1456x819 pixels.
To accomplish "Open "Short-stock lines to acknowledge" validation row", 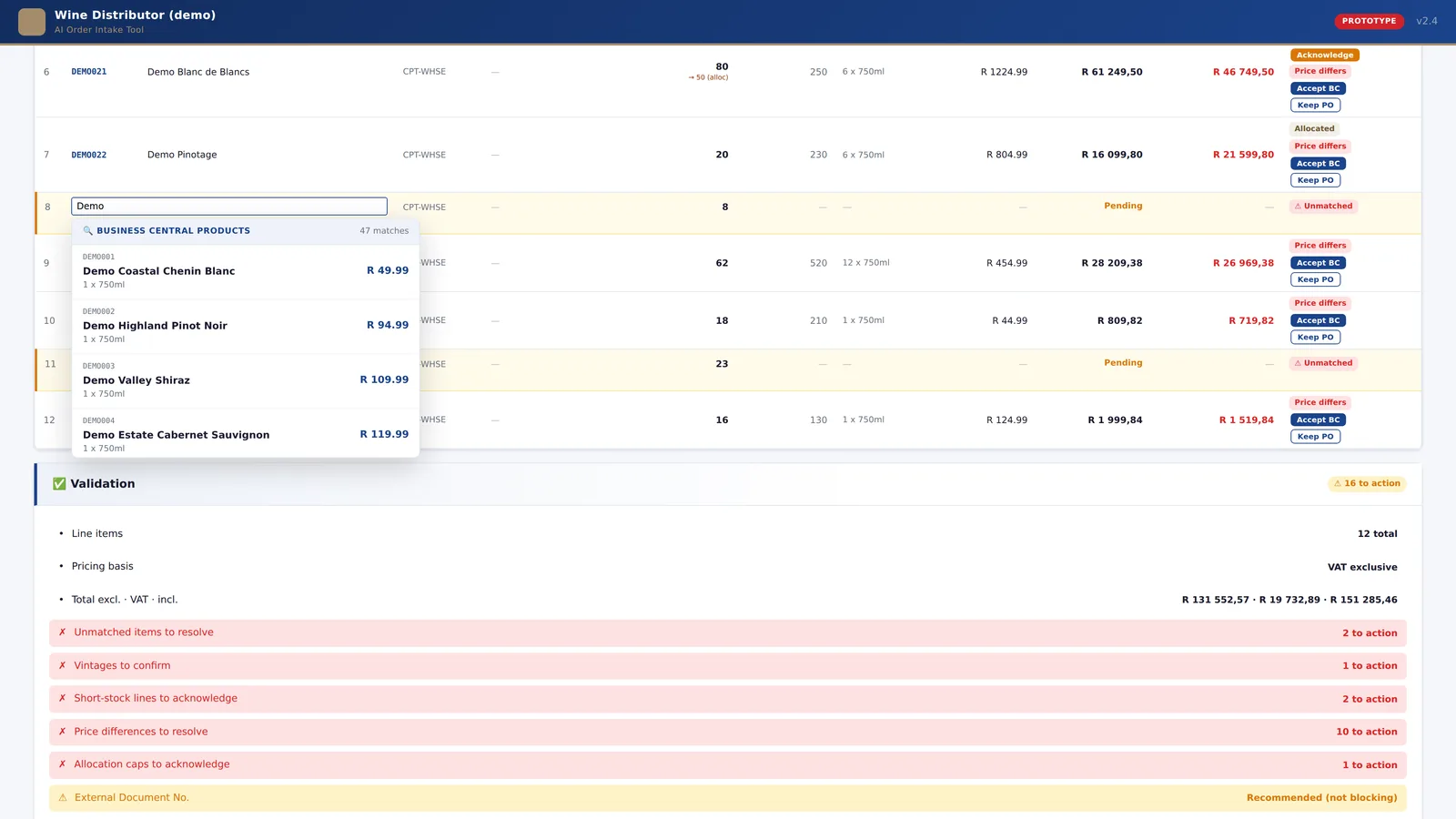I will [x=728, y=699].
